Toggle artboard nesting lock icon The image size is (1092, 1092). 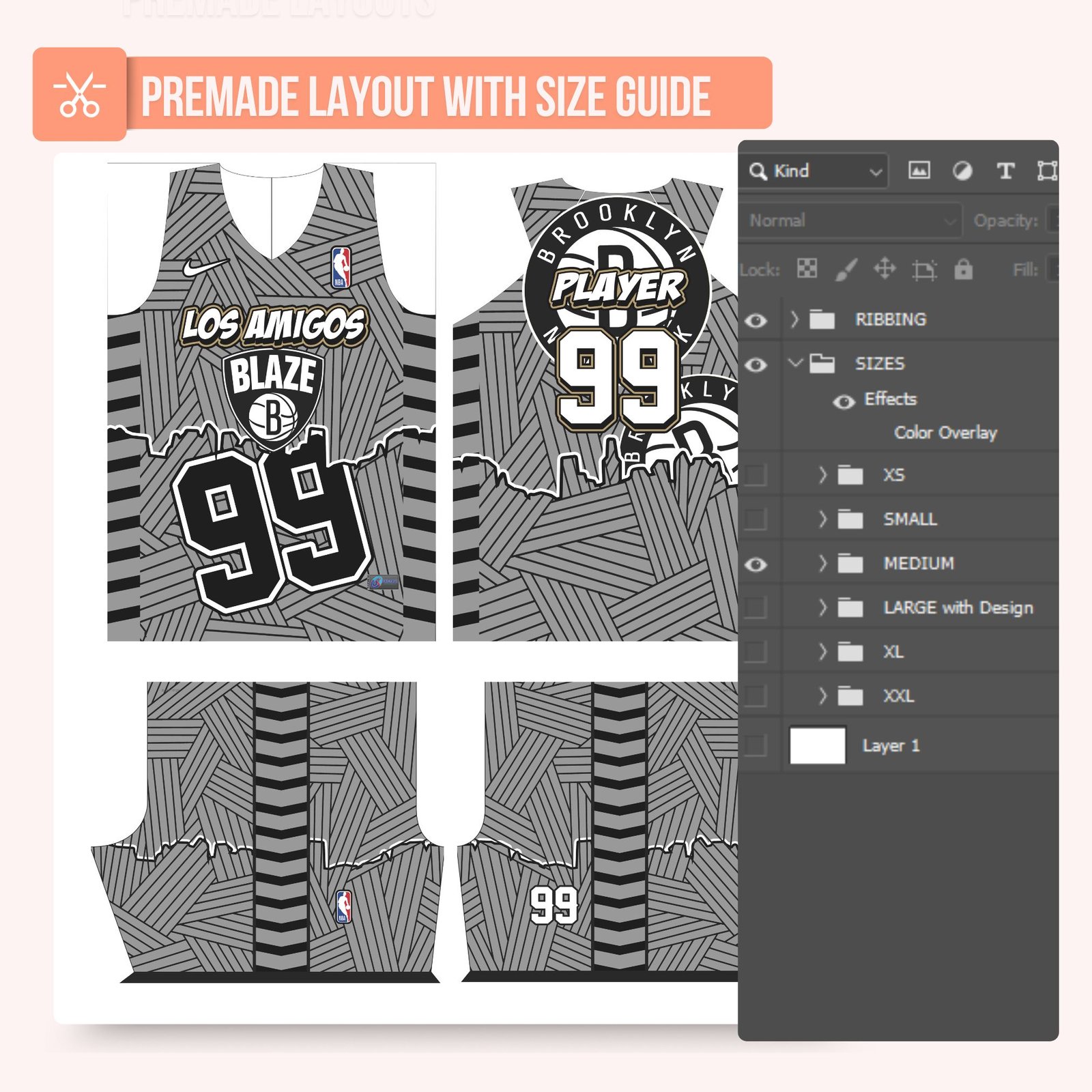(x=924, y=270)
